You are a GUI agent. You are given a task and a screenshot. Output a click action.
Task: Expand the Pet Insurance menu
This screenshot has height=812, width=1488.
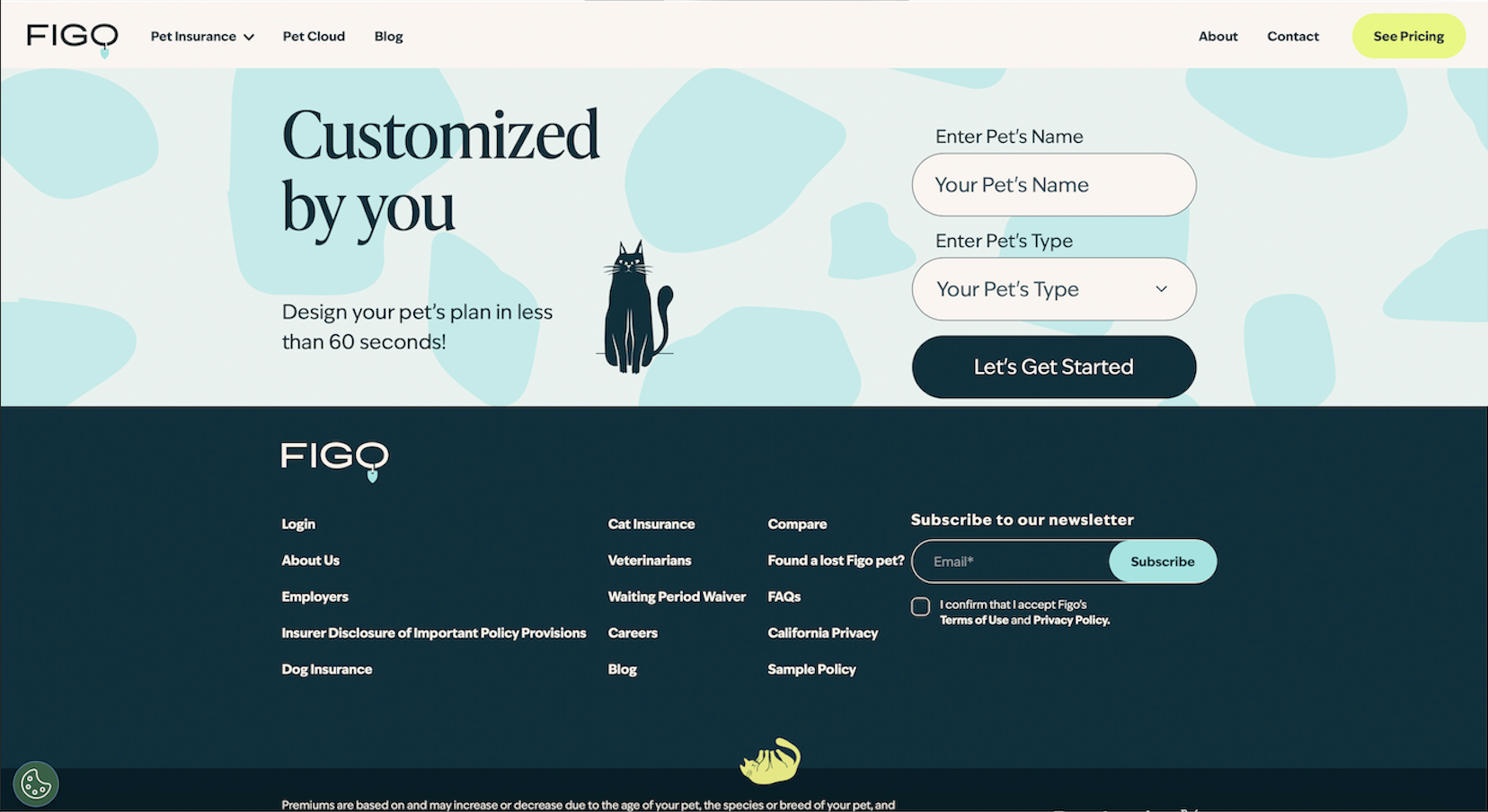(202, 37)
